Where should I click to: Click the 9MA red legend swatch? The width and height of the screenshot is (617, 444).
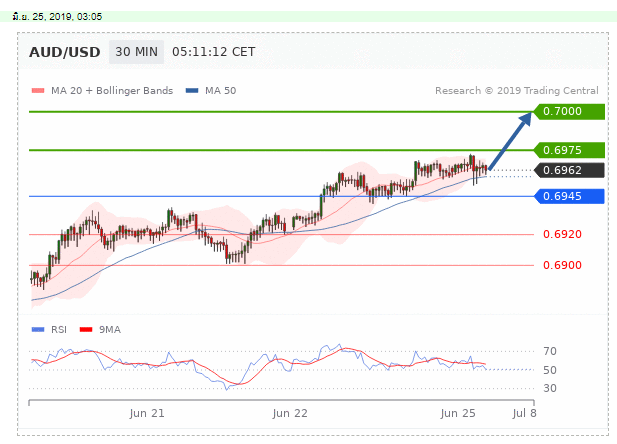coord(86,329)
